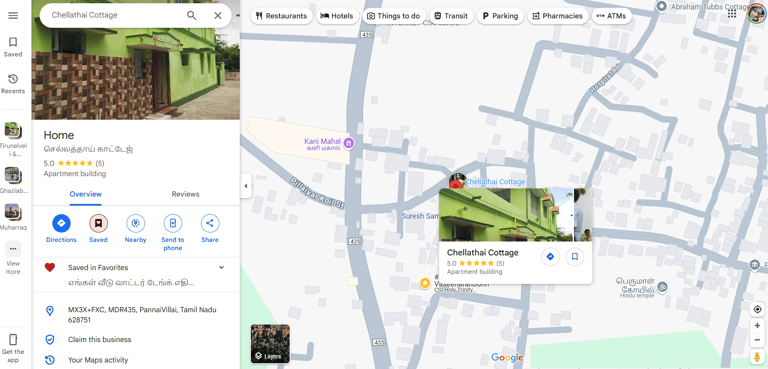The image size is (768, 369).
Task: Filter by Restaurants chip
Action: [x=281, y=16]
